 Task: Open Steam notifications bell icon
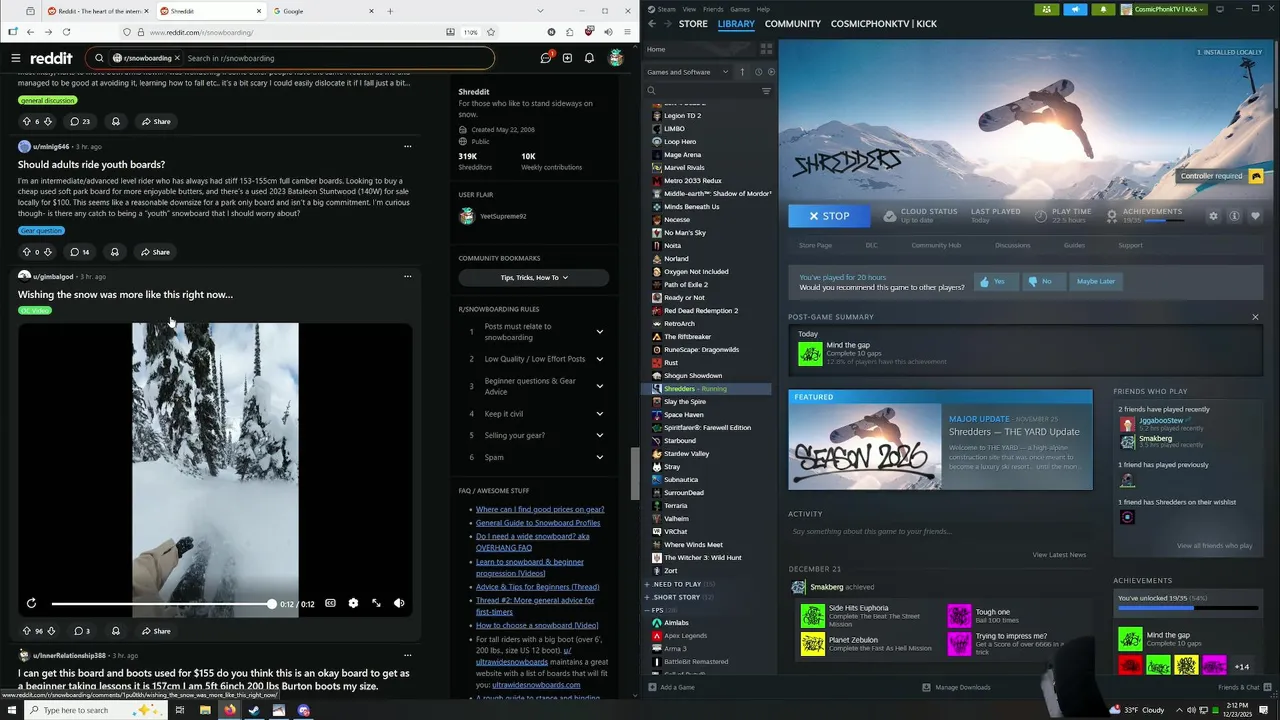pos(1103,9)
